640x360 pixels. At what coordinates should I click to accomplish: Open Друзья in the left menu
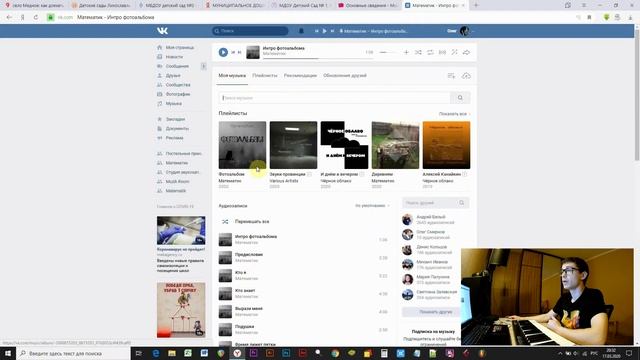pos(173,76)
